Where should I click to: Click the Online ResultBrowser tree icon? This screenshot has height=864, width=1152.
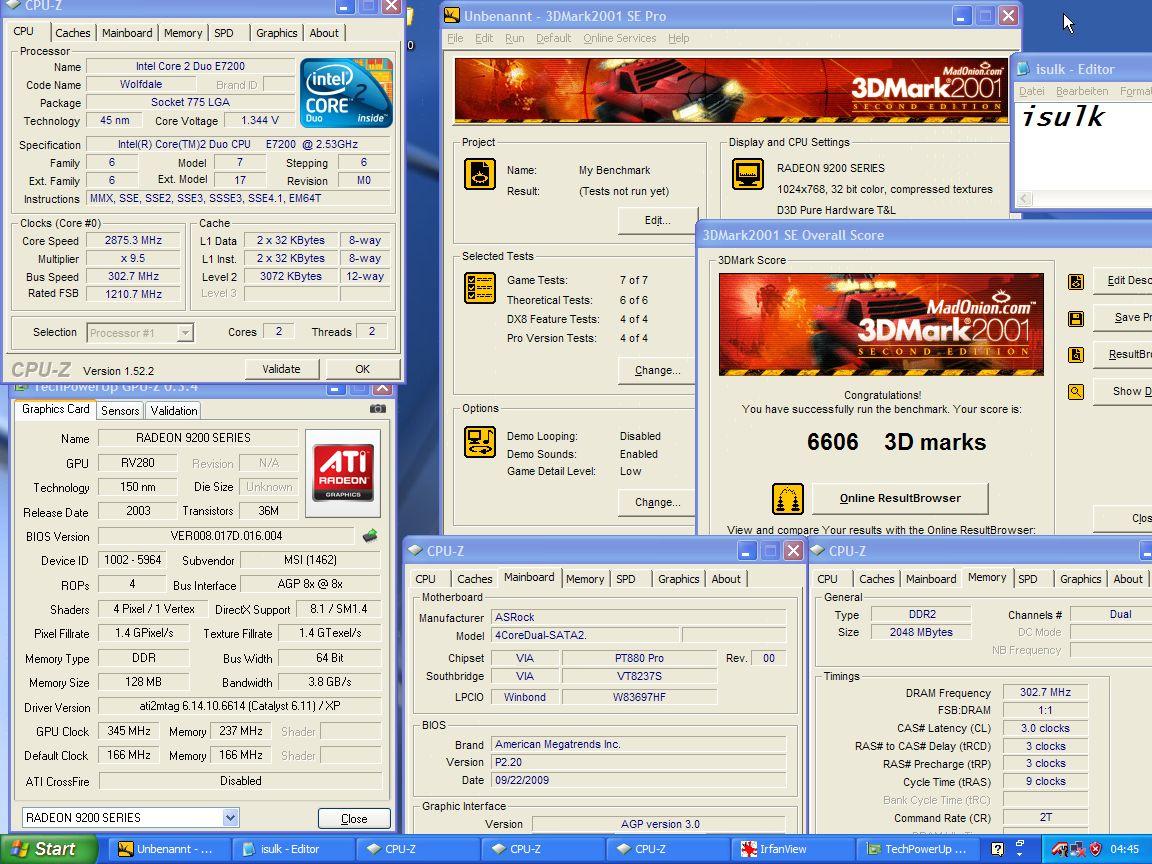[x=788, y=498]
